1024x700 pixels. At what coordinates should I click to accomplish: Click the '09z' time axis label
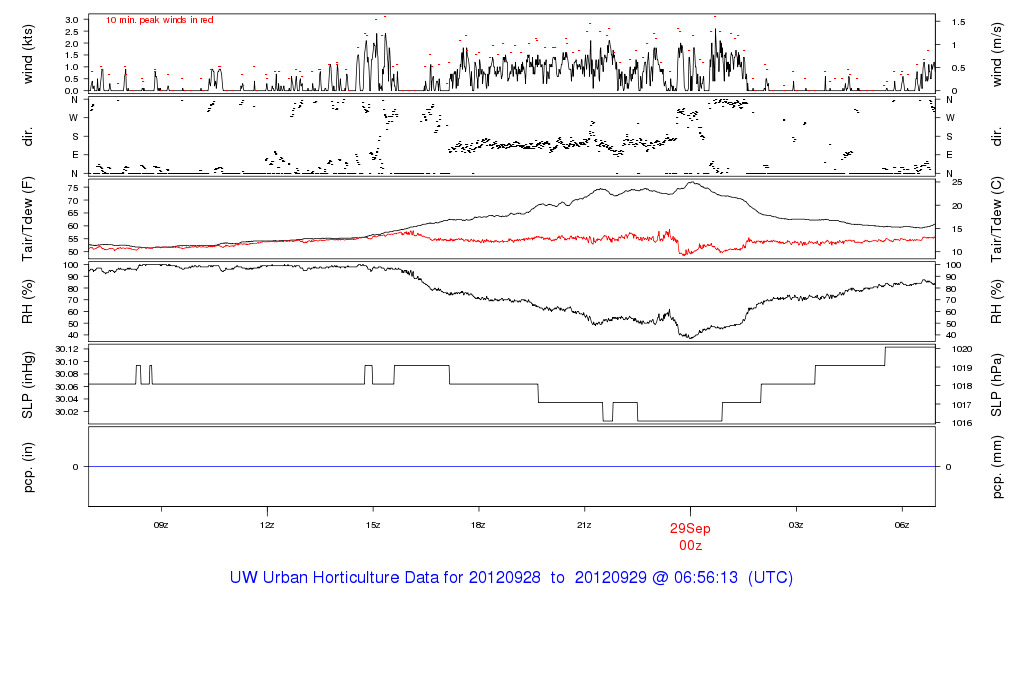161,525
